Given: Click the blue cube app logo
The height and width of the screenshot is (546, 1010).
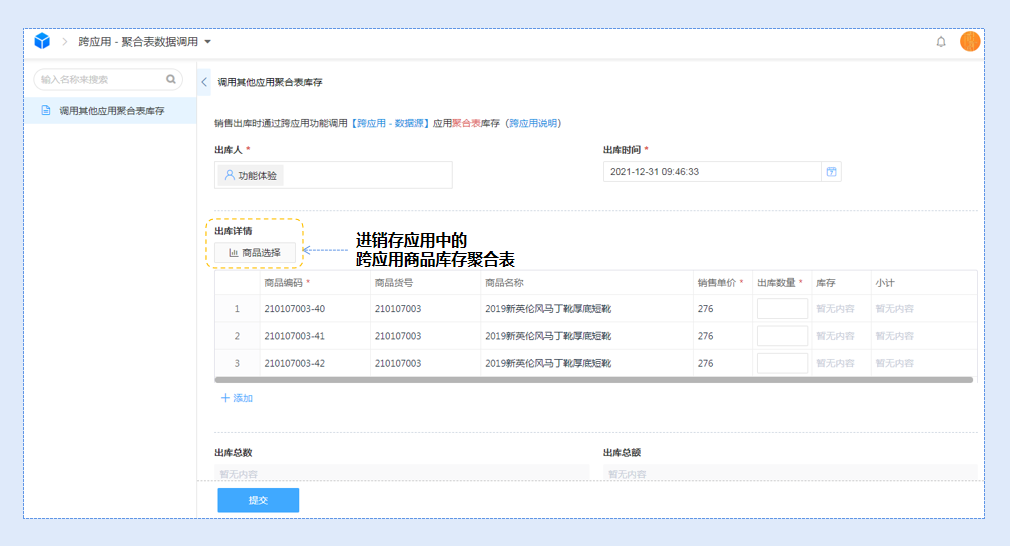Looking at the screenshot, I should point(42,41).
